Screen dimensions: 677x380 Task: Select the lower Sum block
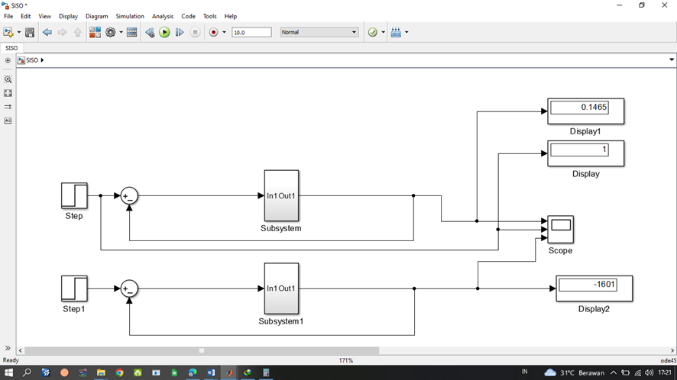[x=129, y=289]
